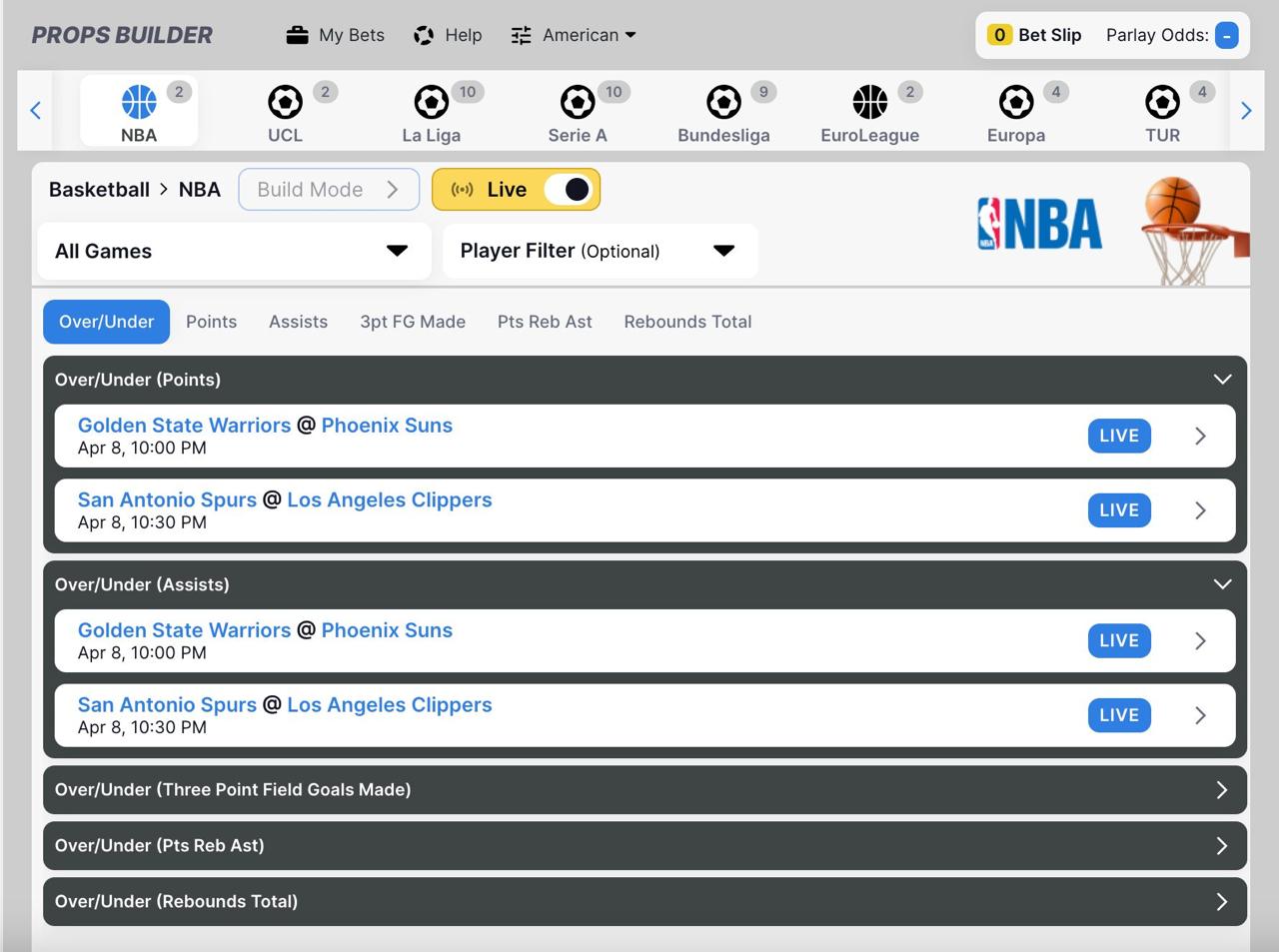The width and height of the screenshot is (1279, 952).
Task: Click San Antonio Spurs link under Points
Action: pyautogui.click(x=167, y=499)
